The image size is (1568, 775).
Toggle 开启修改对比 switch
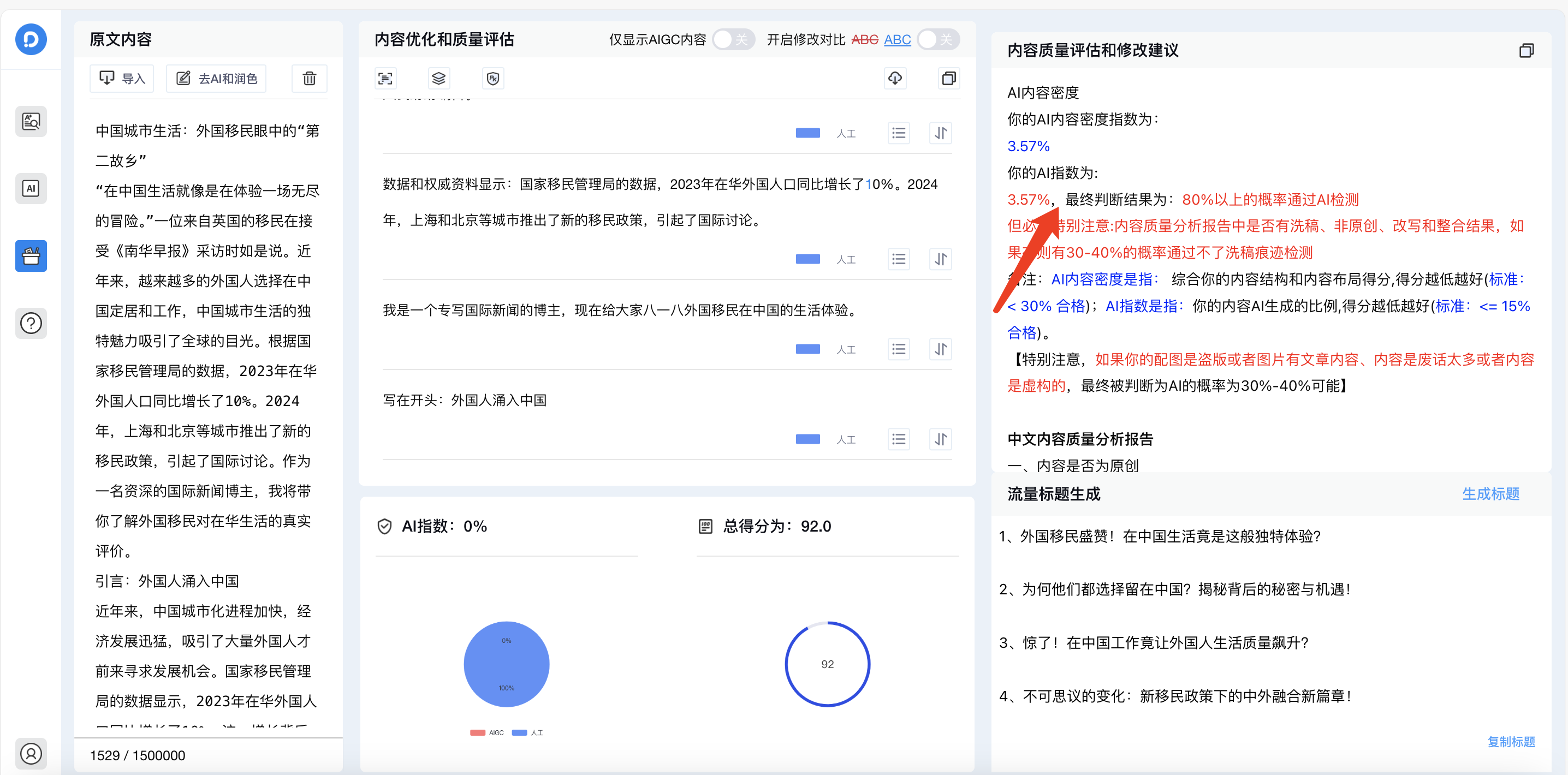click(x=938, y=40)
